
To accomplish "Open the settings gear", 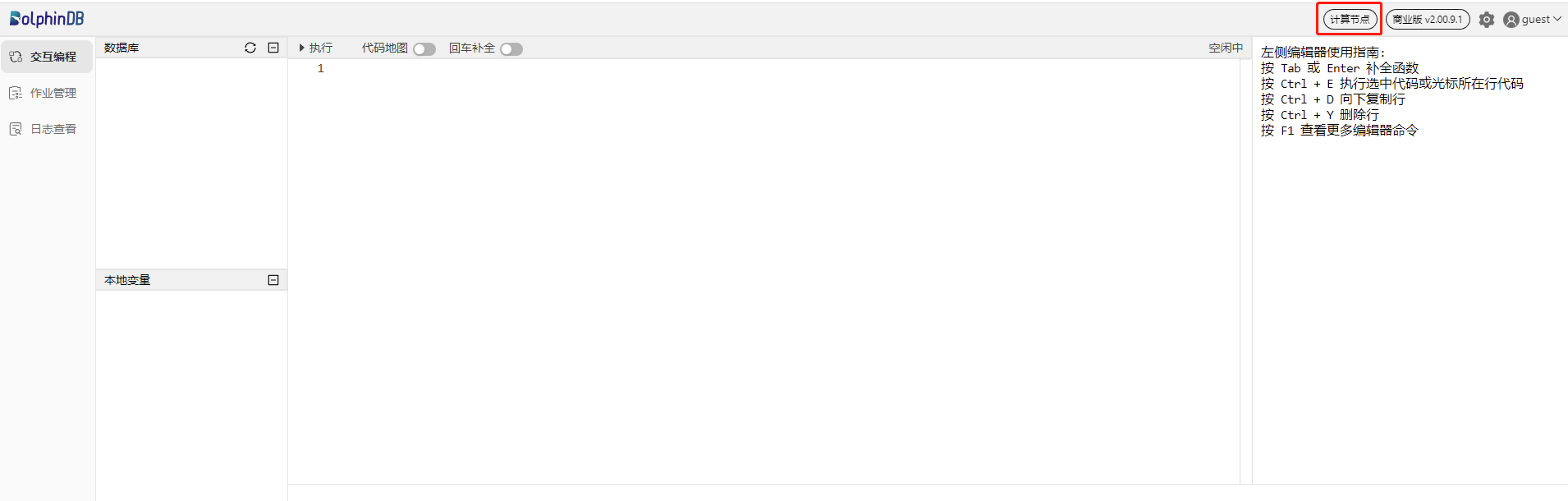I will click(1487, 20).
